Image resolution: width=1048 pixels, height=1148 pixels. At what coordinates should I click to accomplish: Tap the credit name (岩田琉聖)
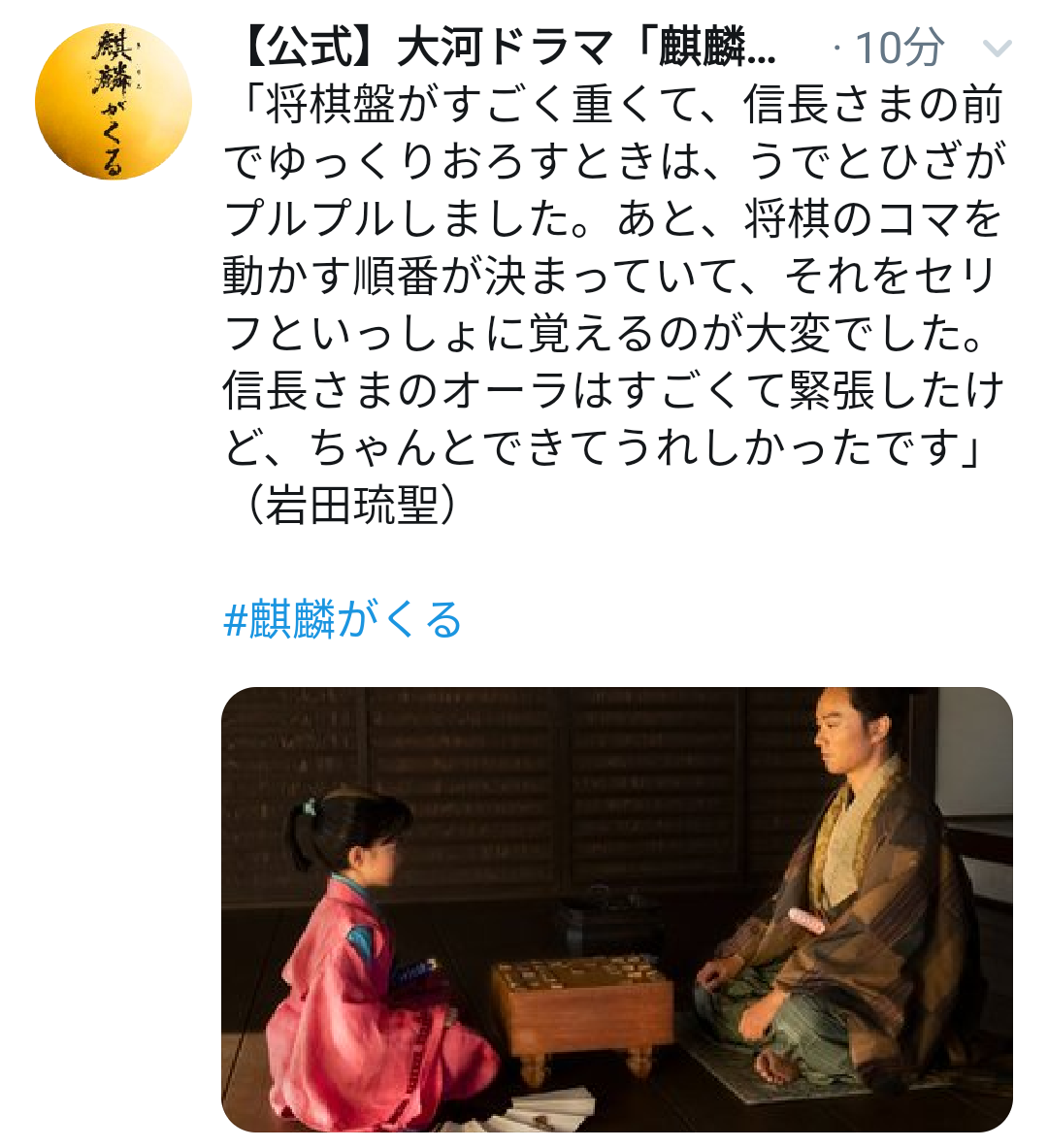[350, 506]
